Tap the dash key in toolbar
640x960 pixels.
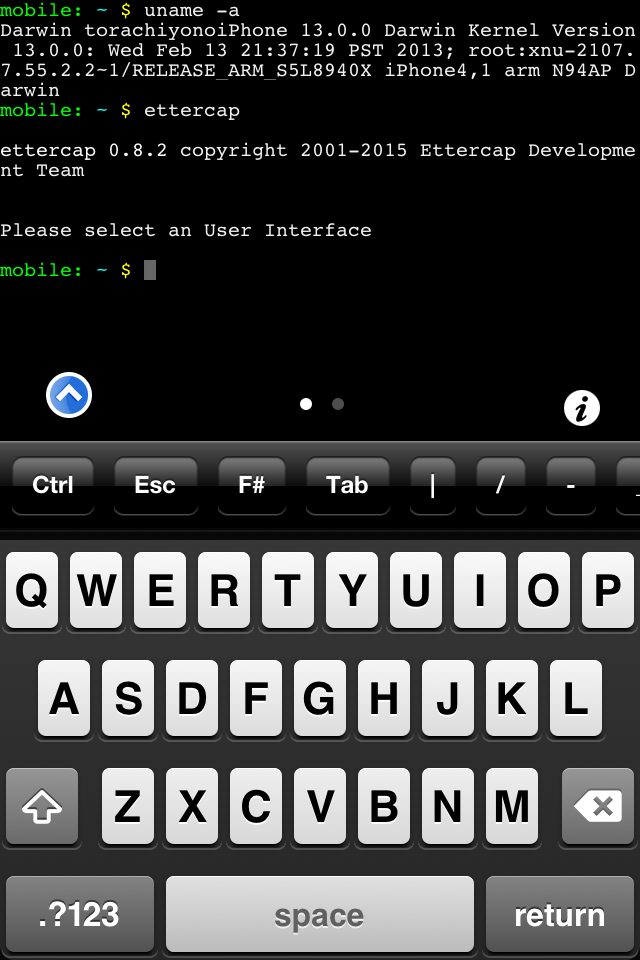[571, 486]
